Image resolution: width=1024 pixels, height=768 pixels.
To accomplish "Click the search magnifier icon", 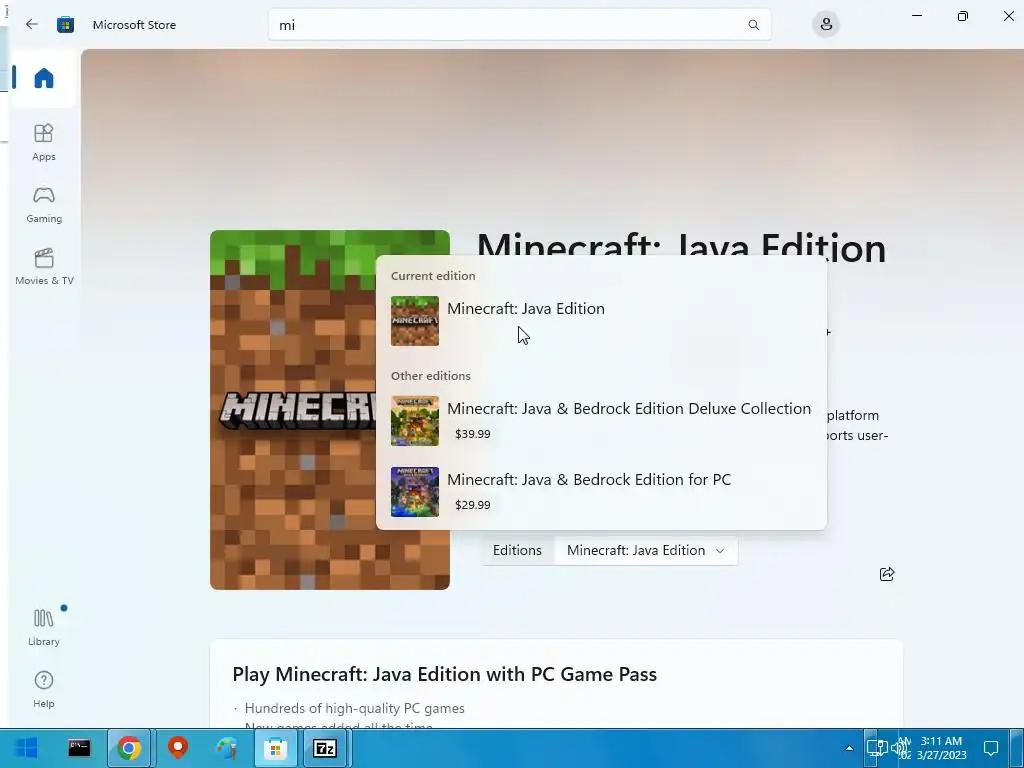I will (754, 25).
